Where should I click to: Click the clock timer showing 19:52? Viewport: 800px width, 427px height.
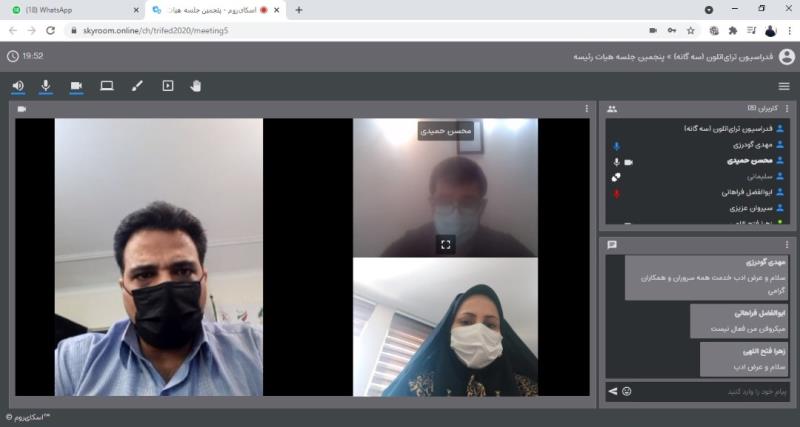26,56
